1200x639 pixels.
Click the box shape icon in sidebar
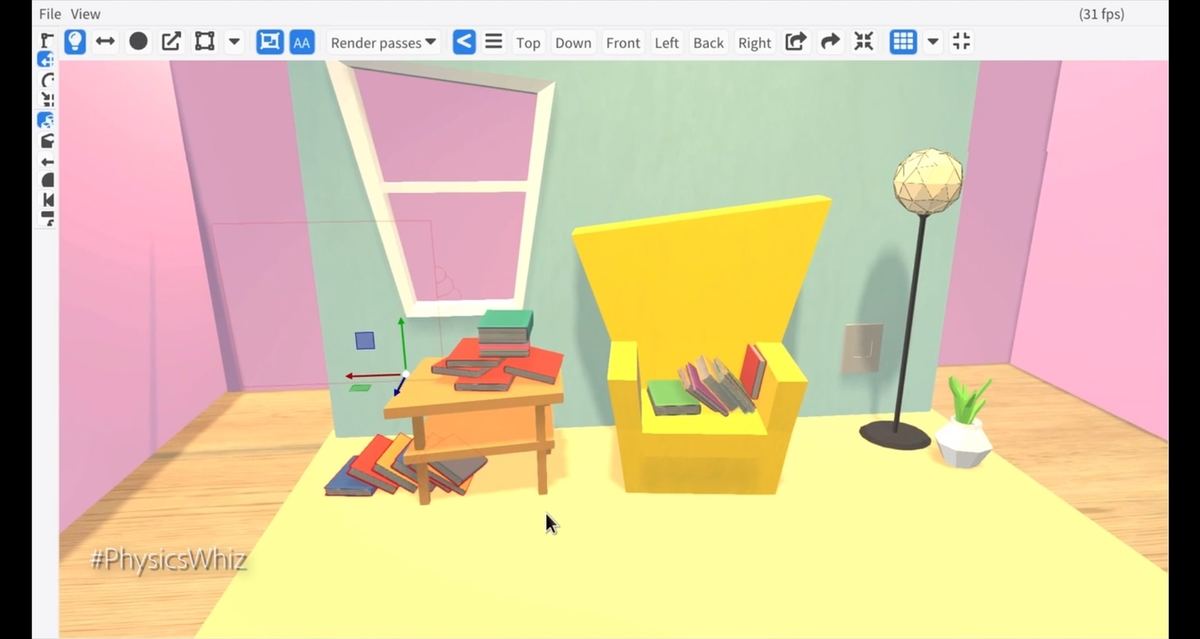(47, 141)
